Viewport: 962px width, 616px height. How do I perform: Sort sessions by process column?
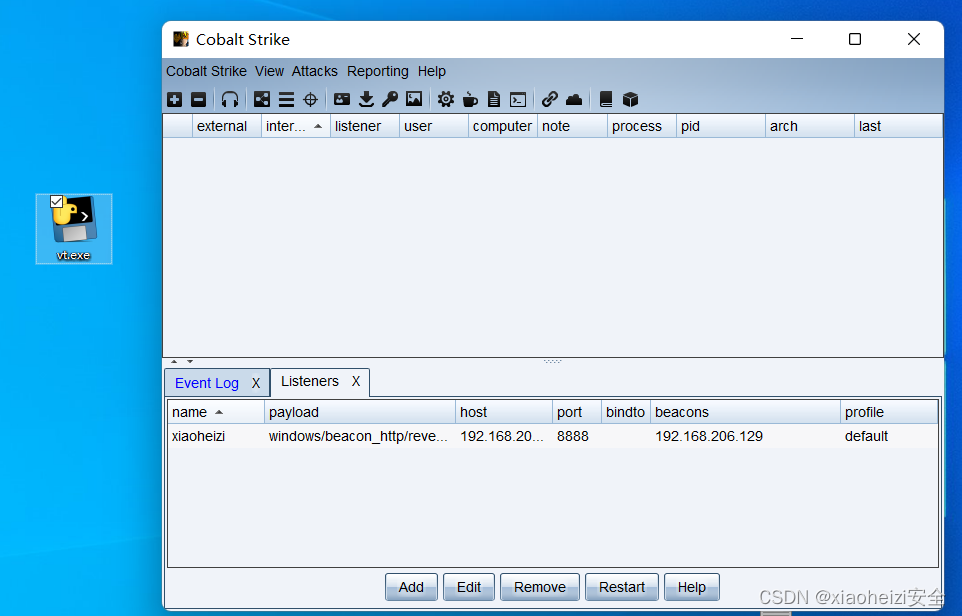tap(642, 126)
